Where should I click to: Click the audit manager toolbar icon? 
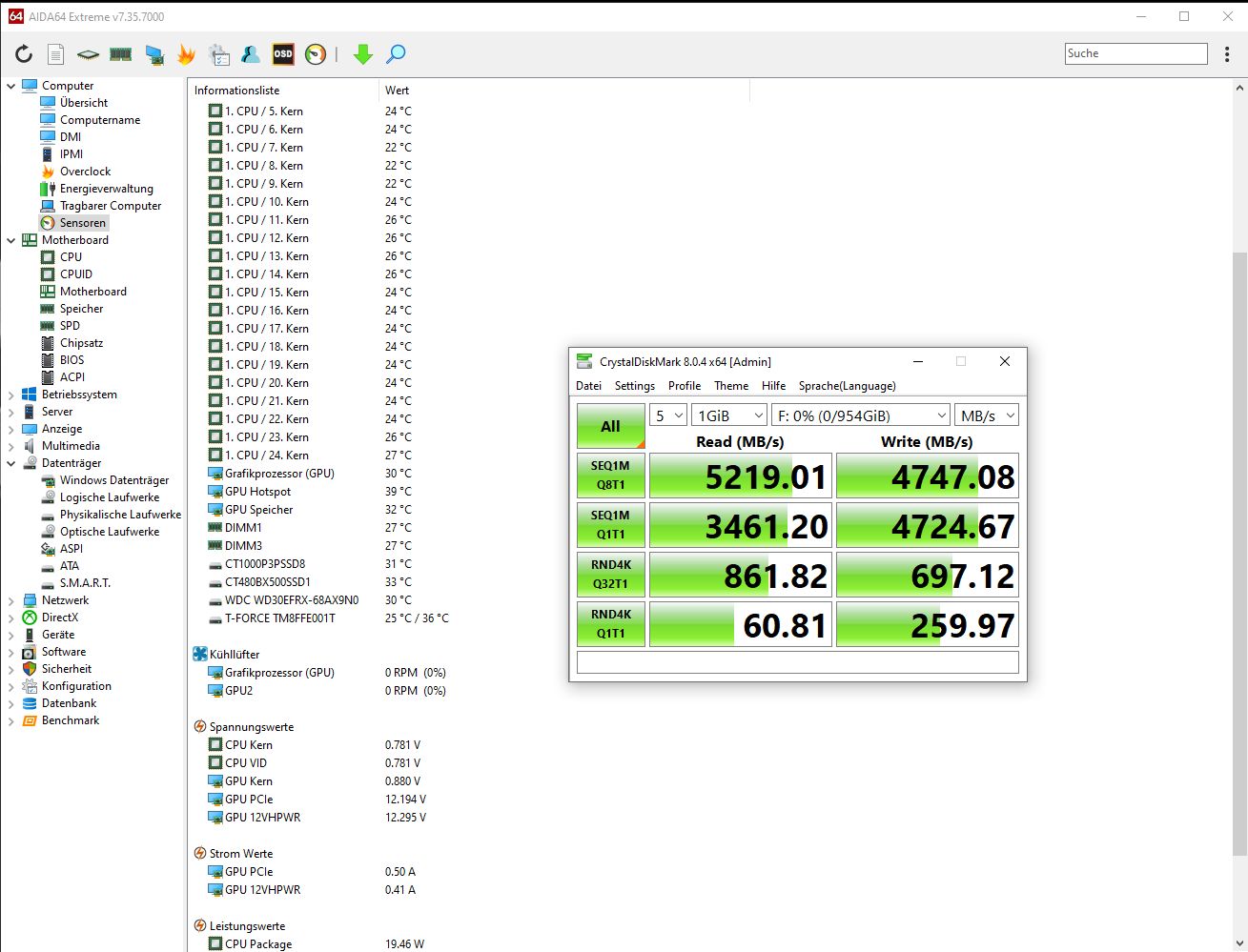[x=219, y=54]
